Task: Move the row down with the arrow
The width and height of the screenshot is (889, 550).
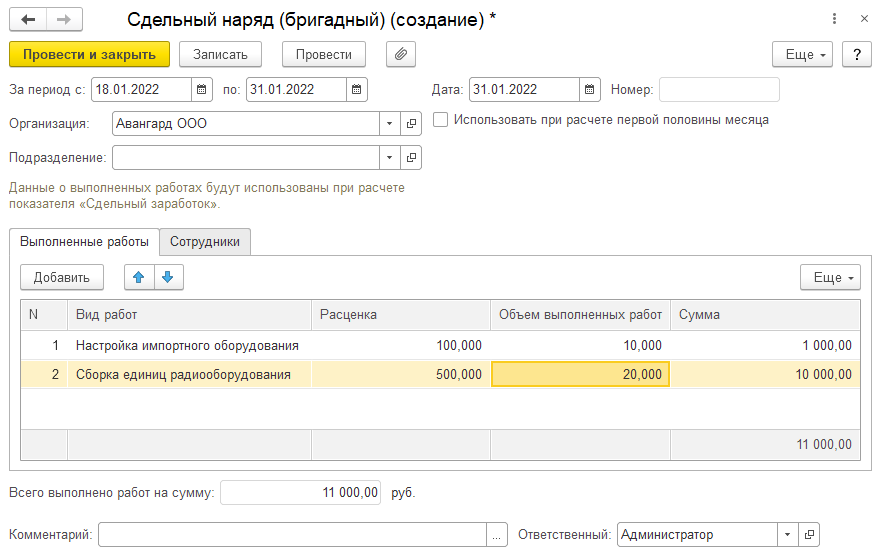Action: click(167, 277)
